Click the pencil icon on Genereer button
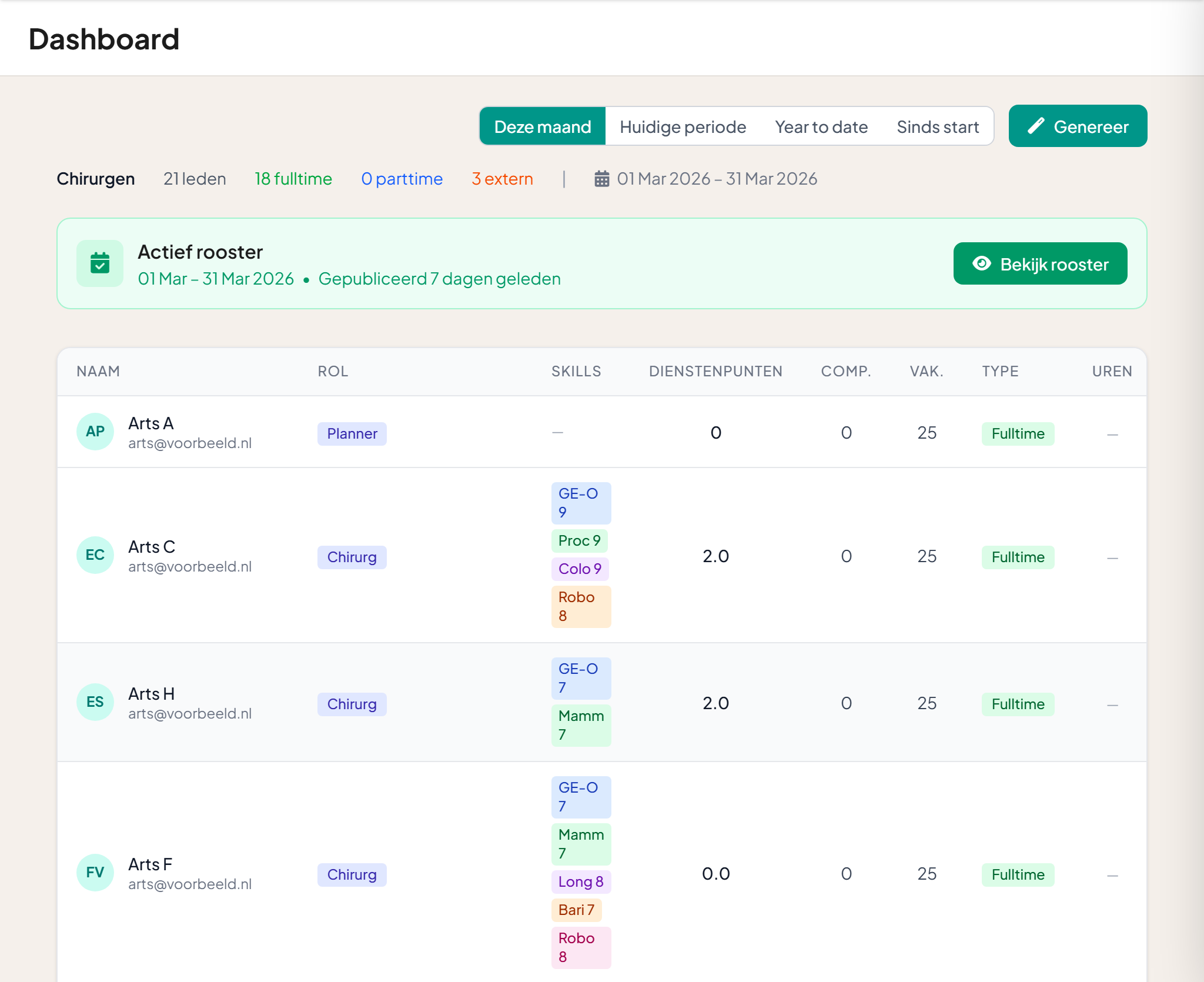Image resolution: width=1204 pixels, height=982 pixels. [1036, 126]
